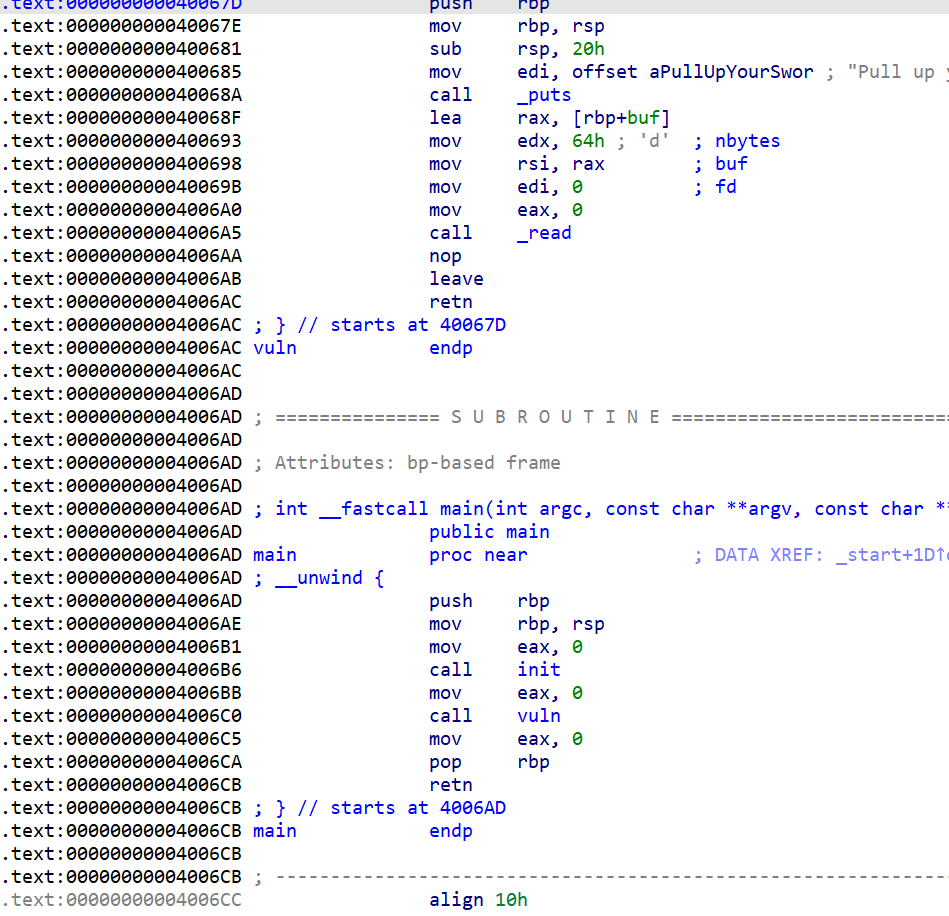Select the public main declaration
949x916 pixels.
pos(489,532)
